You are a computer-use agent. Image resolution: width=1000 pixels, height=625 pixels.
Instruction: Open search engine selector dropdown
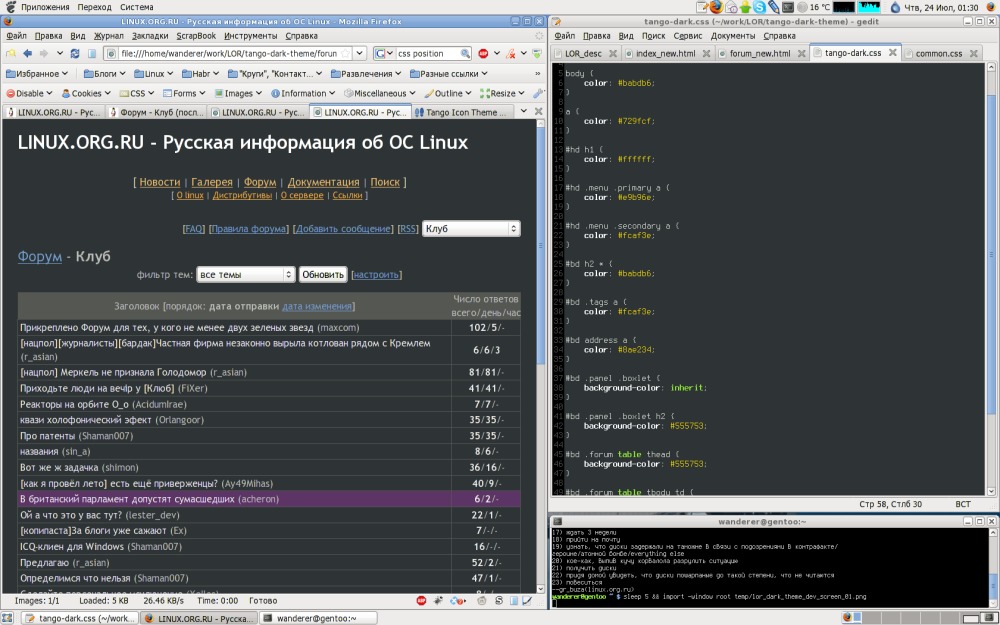click(x=384, y=54)
